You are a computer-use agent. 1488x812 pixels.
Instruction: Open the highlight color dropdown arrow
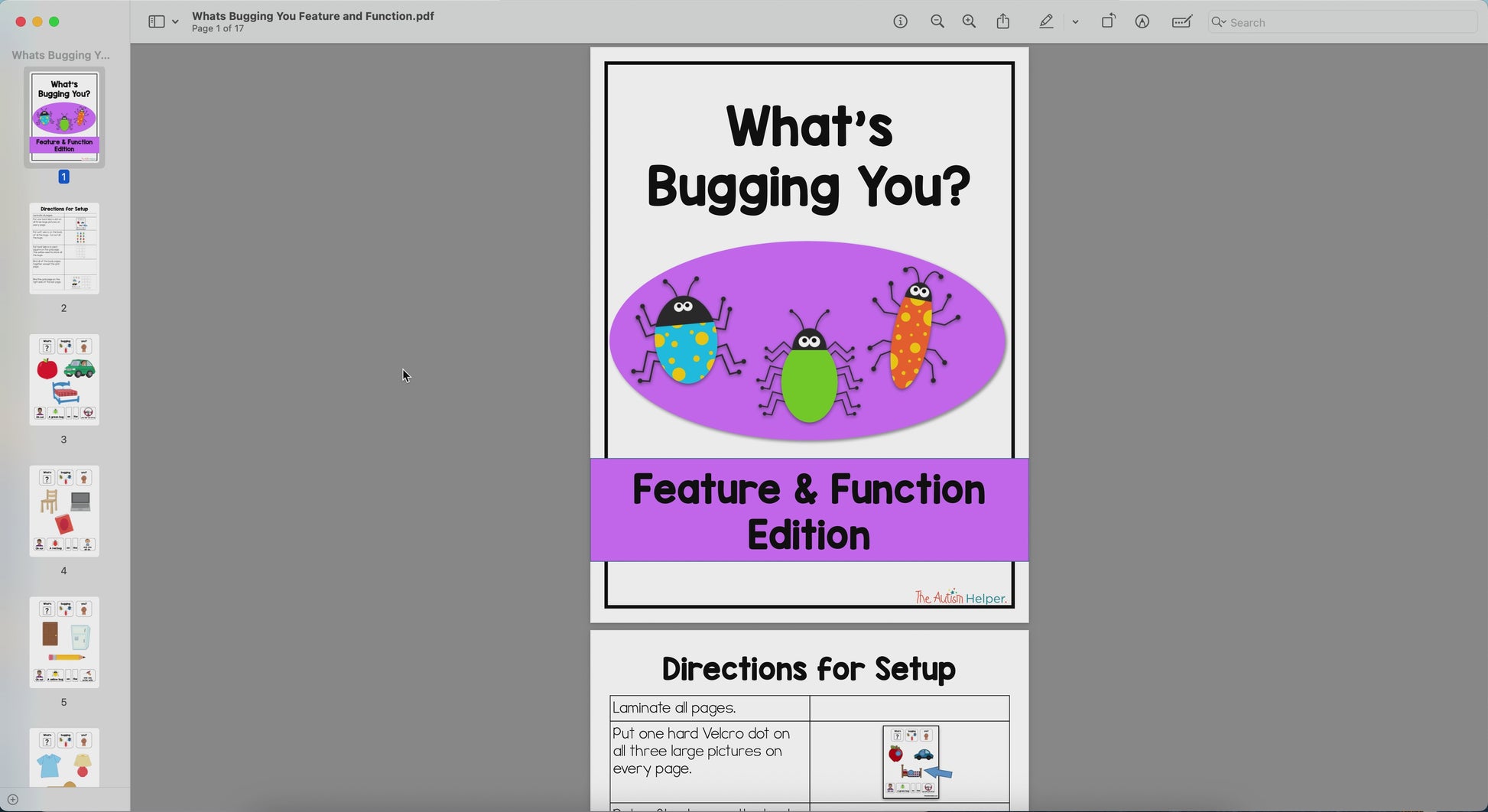[1075, 22]
